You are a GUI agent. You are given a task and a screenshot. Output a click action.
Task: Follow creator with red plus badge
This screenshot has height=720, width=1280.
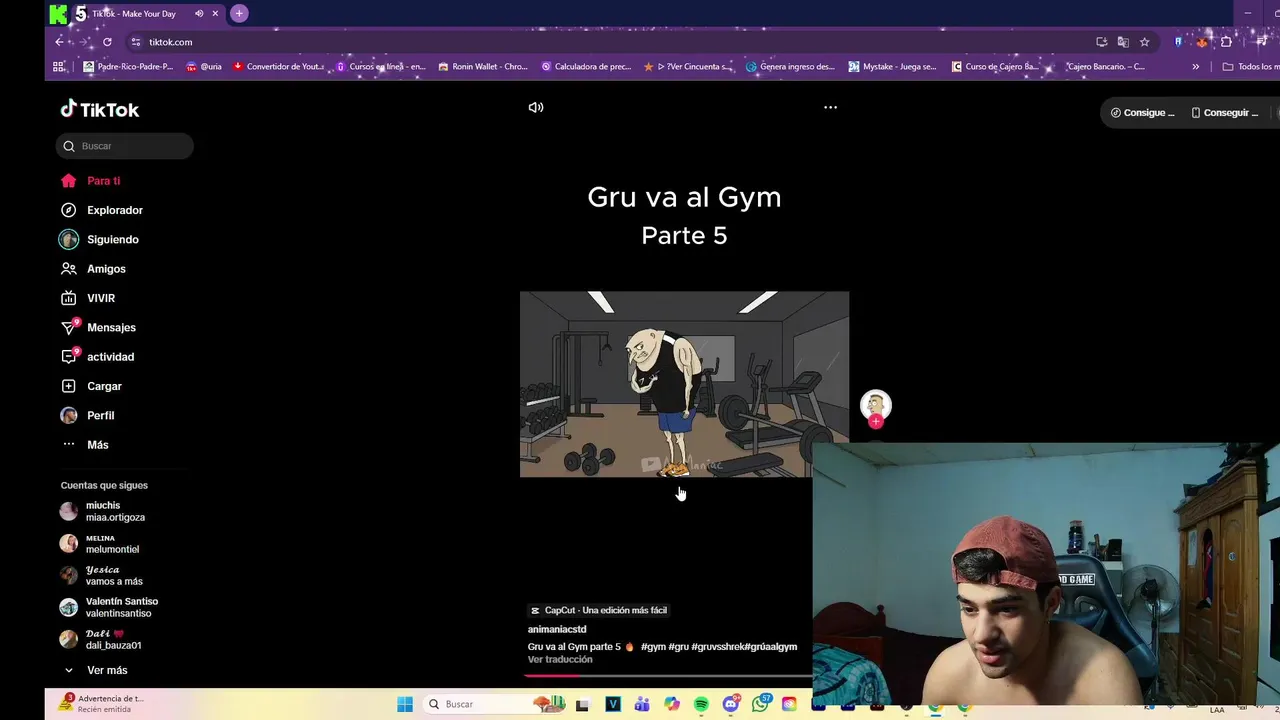876,422
